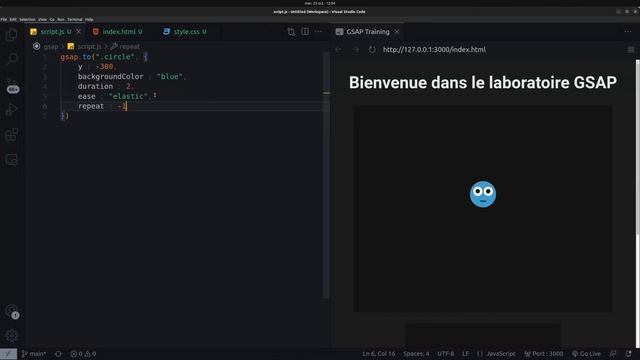640x360 pixels.
Task: Split the editor to the right
Action: pos(305,32)
